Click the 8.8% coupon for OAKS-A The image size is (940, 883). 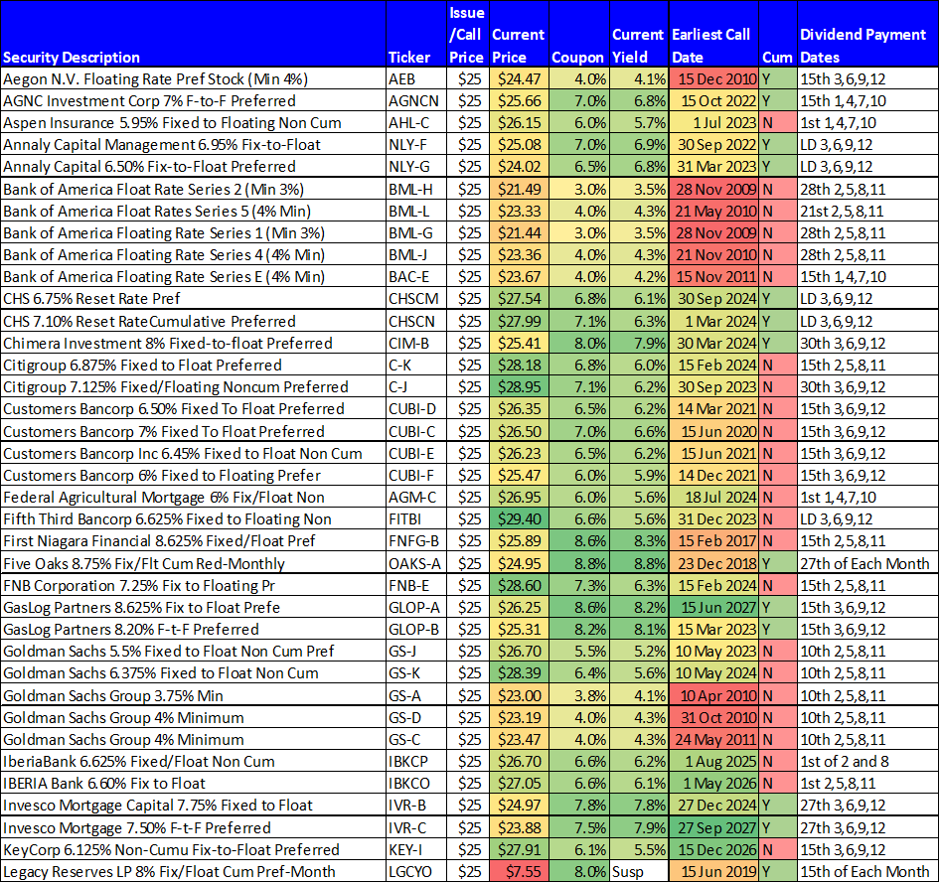click(579, 563)
